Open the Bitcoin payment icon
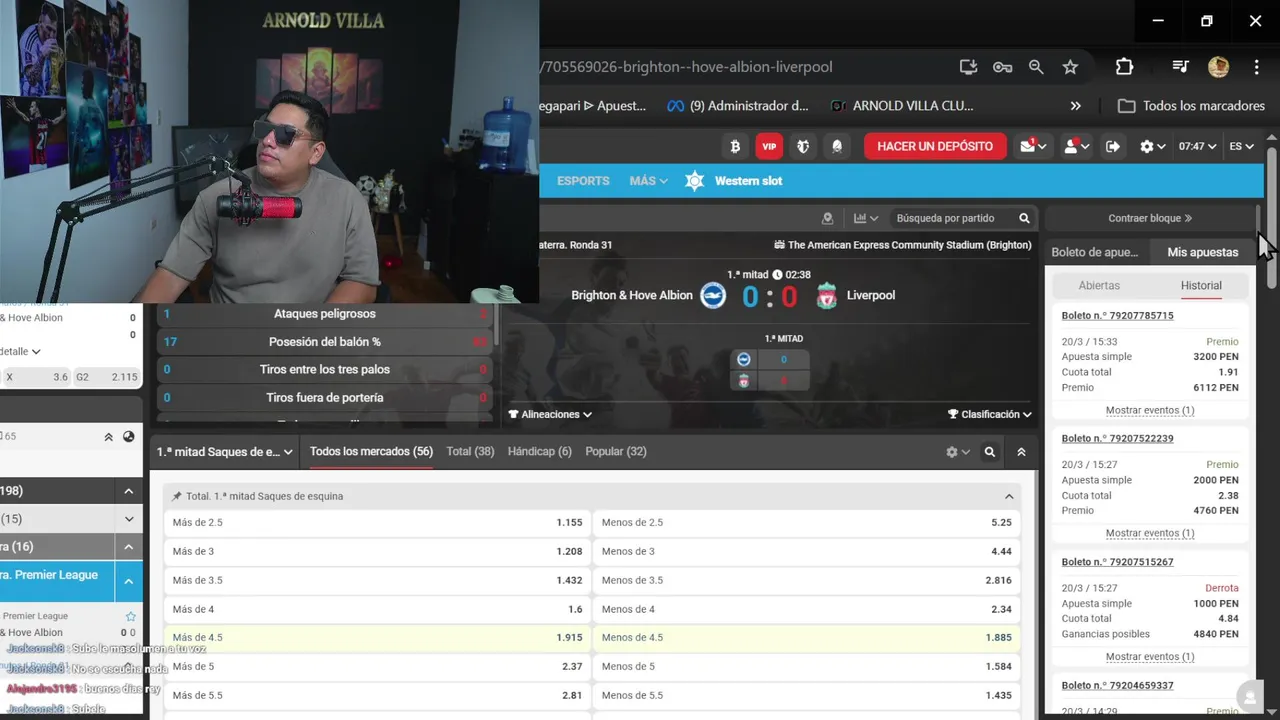This screenshot has width=1280, height=720. tap(735, 146)
